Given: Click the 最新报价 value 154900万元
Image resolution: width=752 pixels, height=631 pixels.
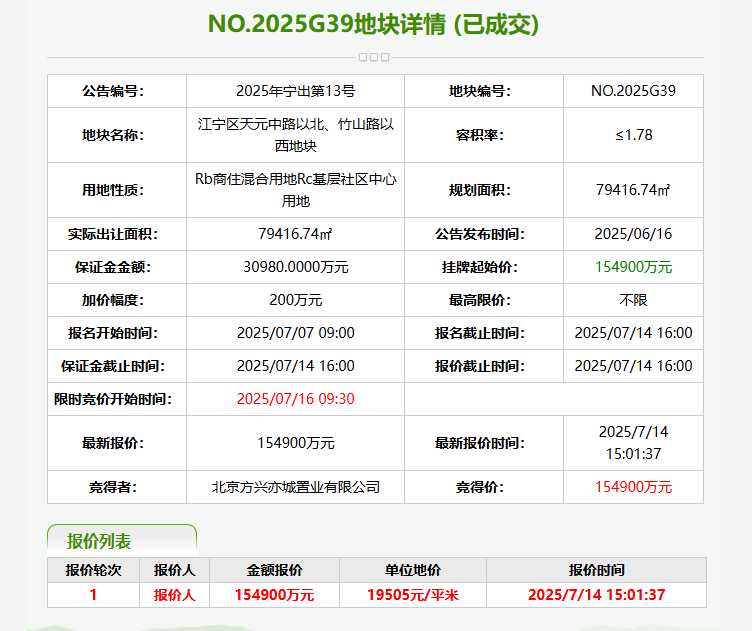Looking at the screenshot, I should click(x=295, y=443).
